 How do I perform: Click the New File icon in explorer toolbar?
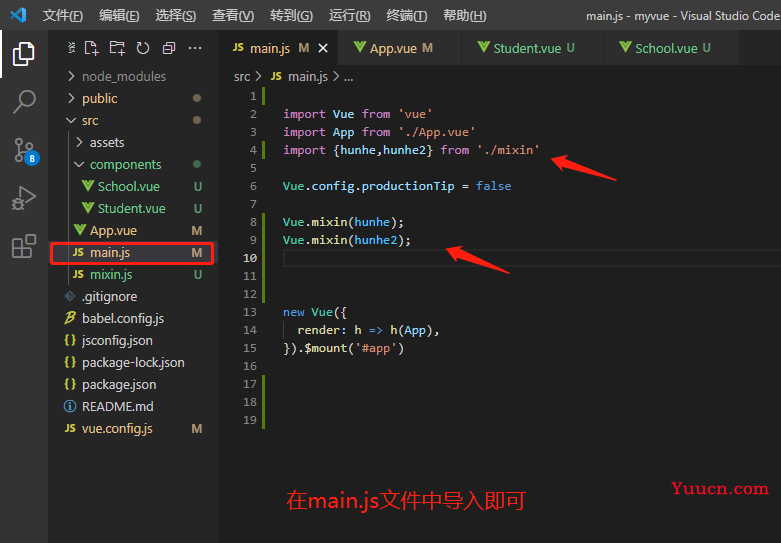pos(92,48)
